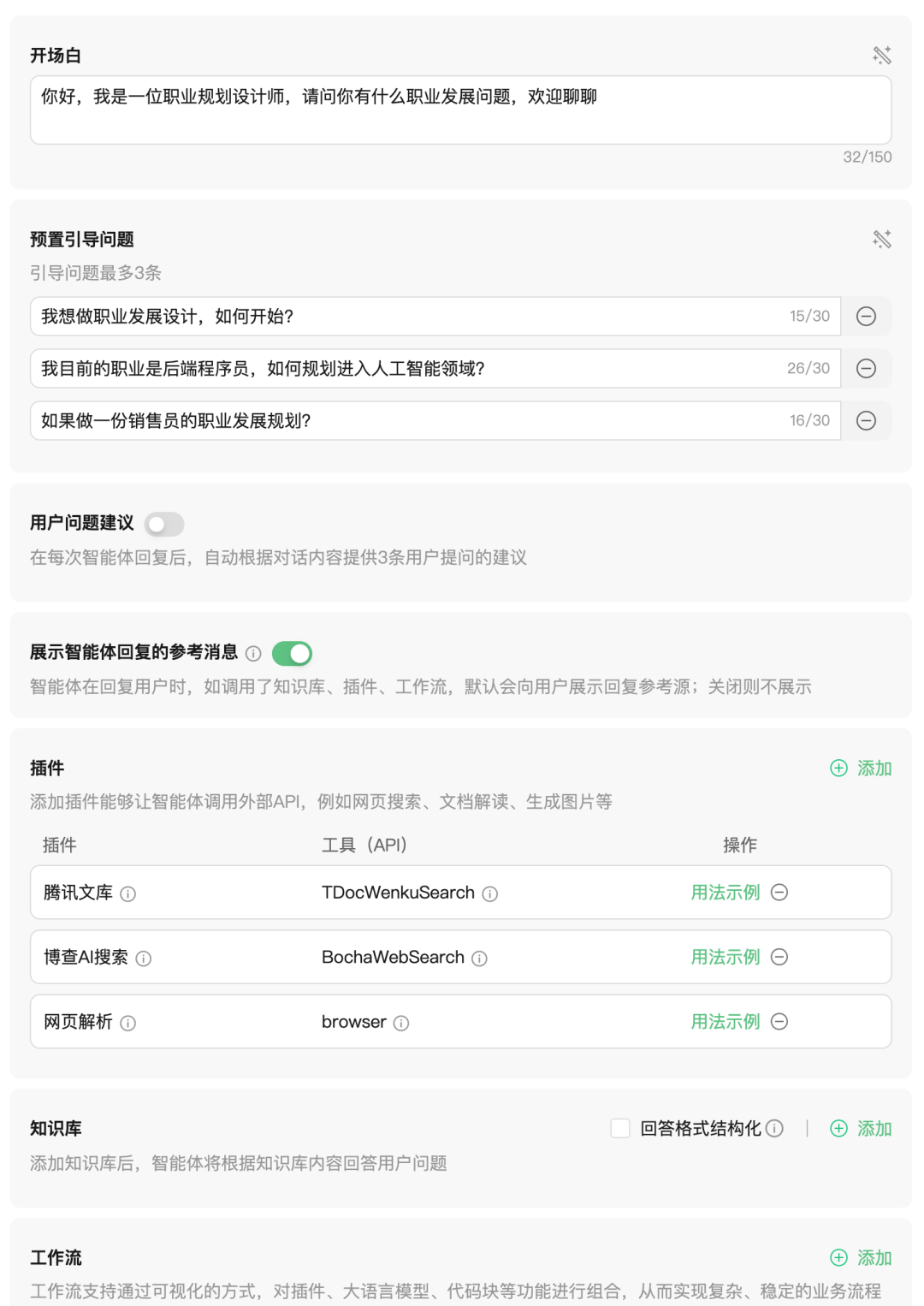Edit the question 如果做一份销售员的职业发展规划？

pyautogui.click(x=435, y=421)
